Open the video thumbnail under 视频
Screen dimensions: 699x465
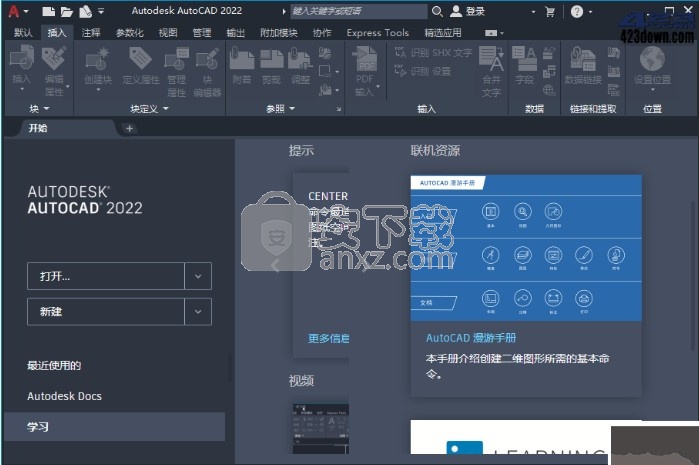point(321,428)
